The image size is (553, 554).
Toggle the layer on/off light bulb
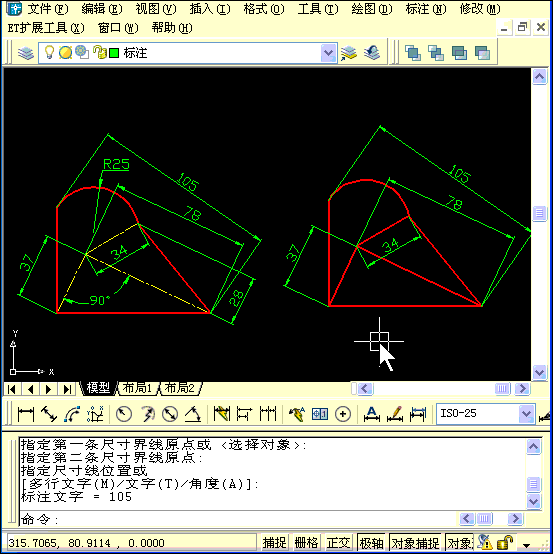[49, 53]
